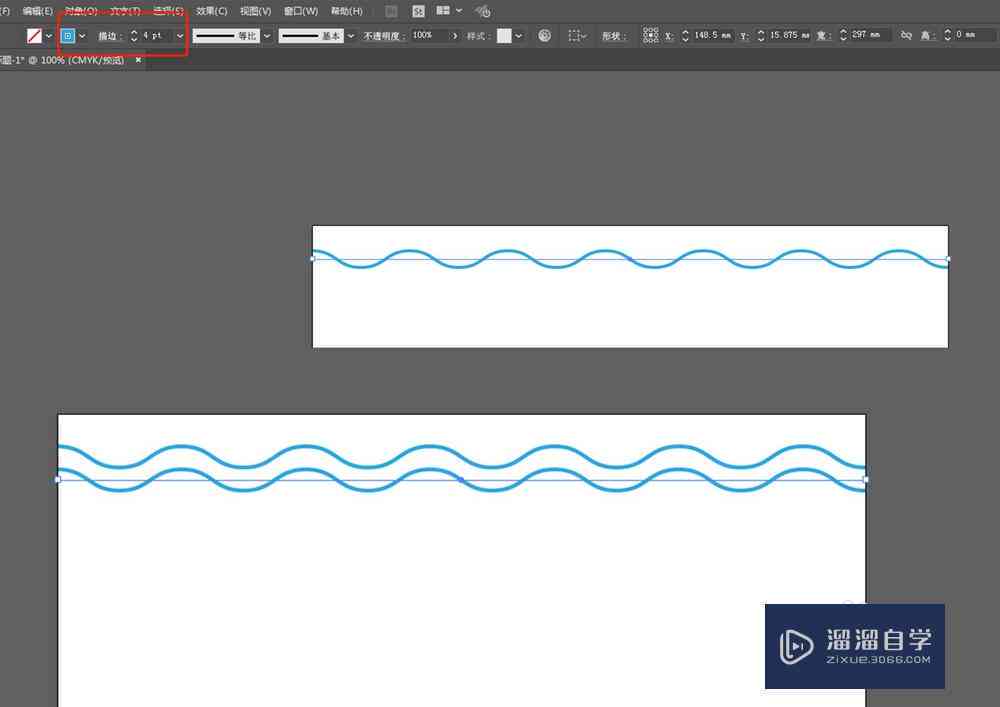
Task: Click the Y value 15.875 mm field
Action: point(790,35)
